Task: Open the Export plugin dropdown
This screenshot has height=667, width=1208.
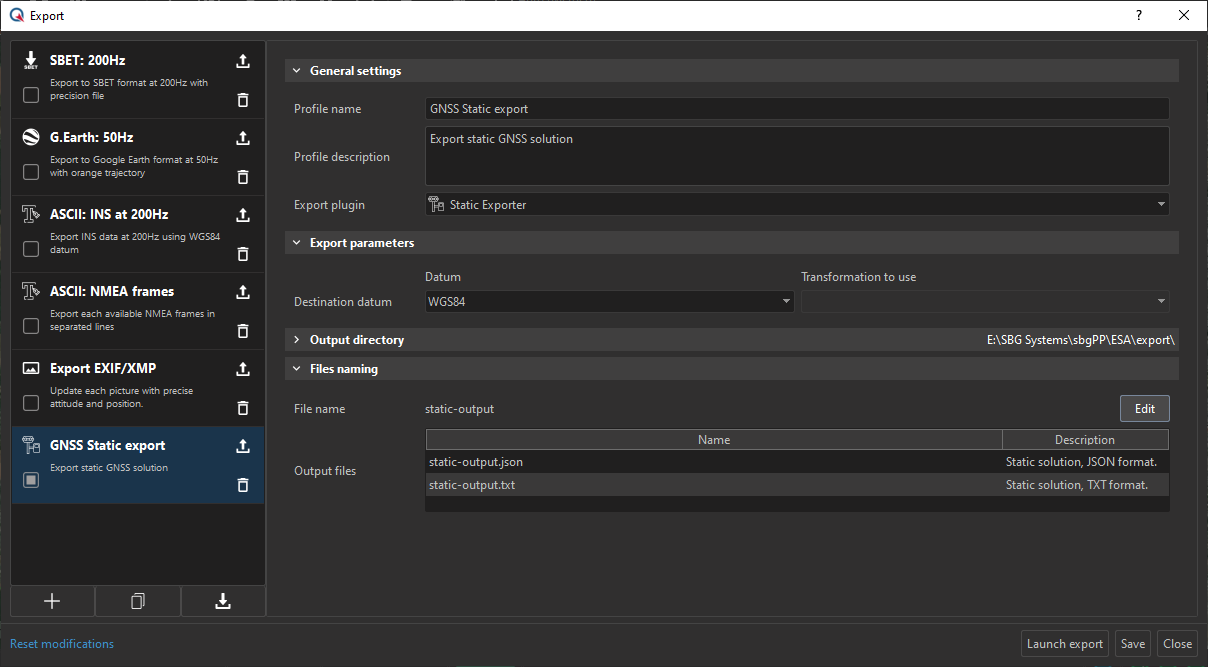Action: tap(796, 205)
